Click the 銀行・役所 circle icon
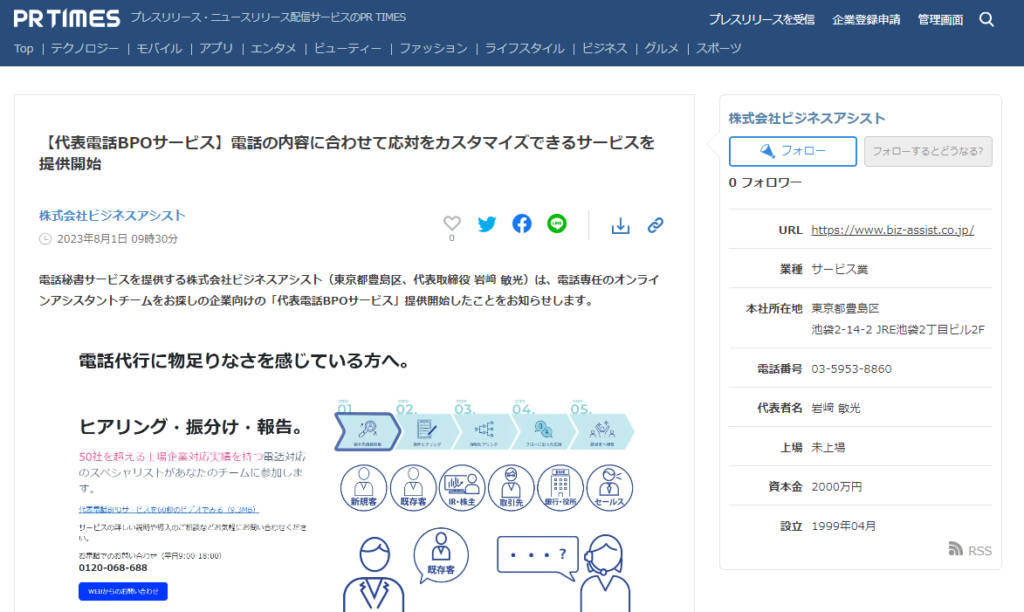This screenshot has height=612, width=1024. pos(560,487)
